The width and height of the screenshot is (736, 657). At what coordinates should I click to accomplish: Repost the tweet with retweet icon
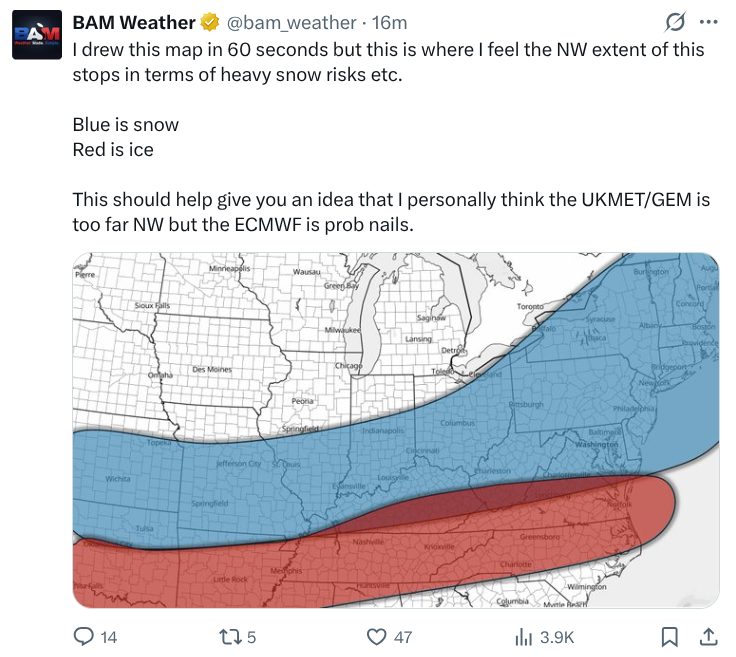[x=231, y=636]
